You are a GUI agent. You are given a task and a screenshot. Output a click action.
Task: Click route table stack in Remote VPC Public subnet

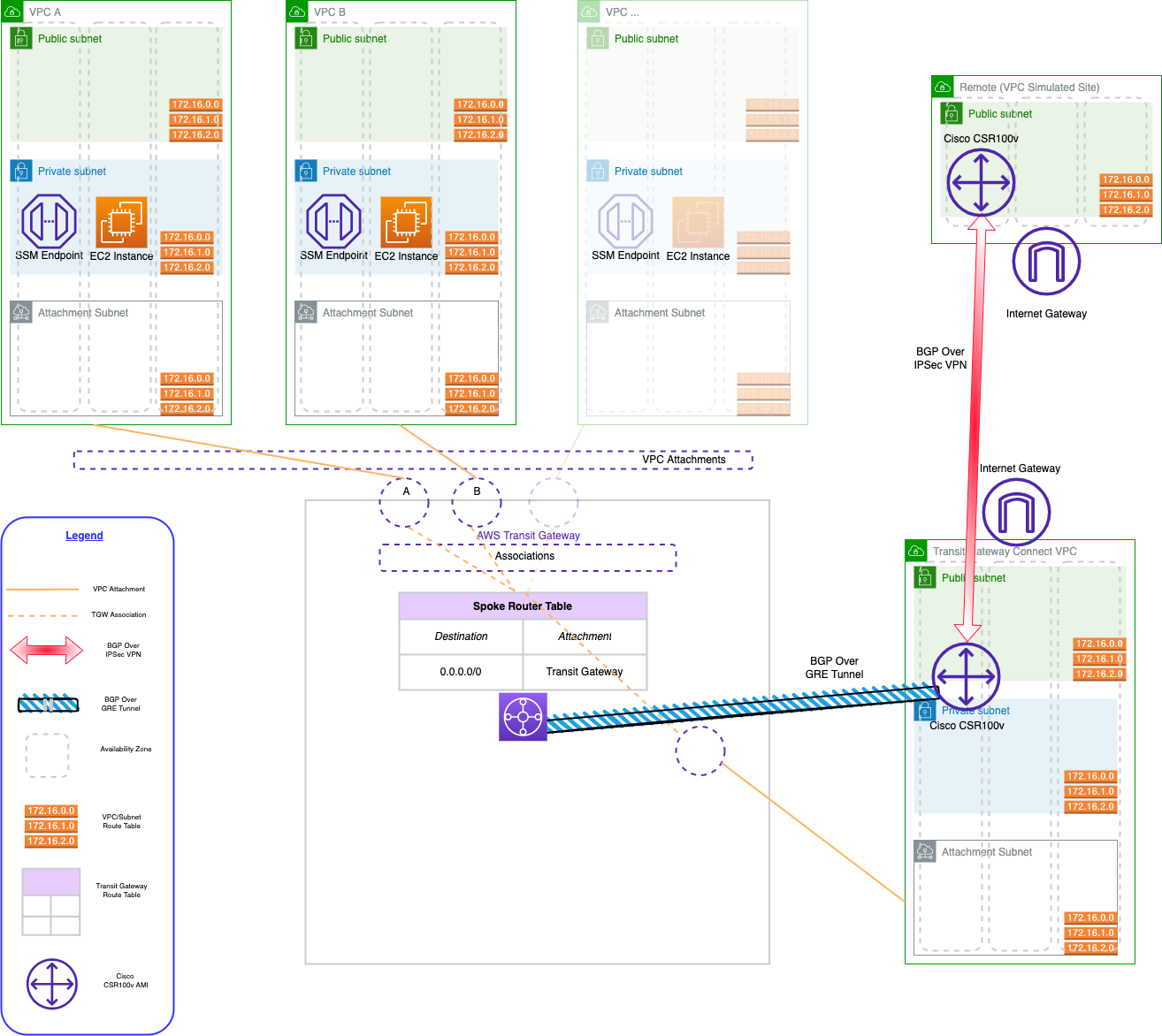1126,194
